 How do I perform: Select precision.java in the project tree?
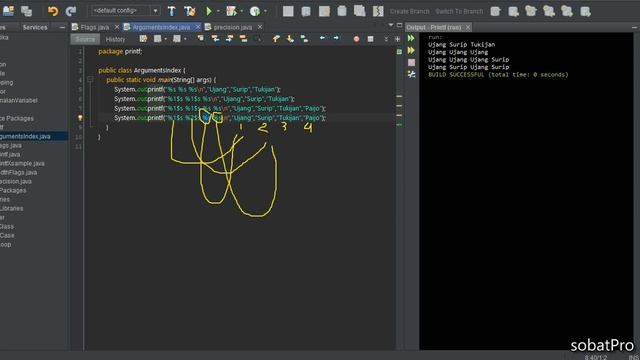(16, 181)
